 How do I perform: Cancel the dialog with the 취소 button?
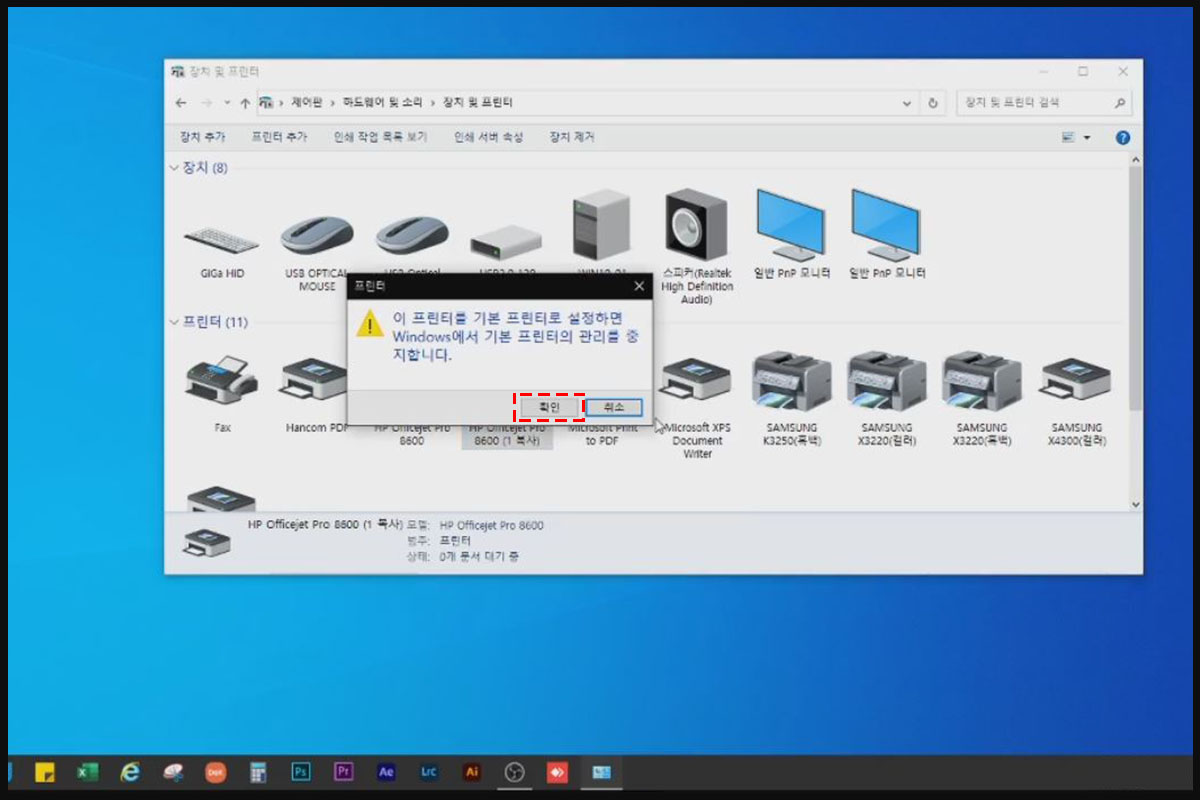point(614,407)
